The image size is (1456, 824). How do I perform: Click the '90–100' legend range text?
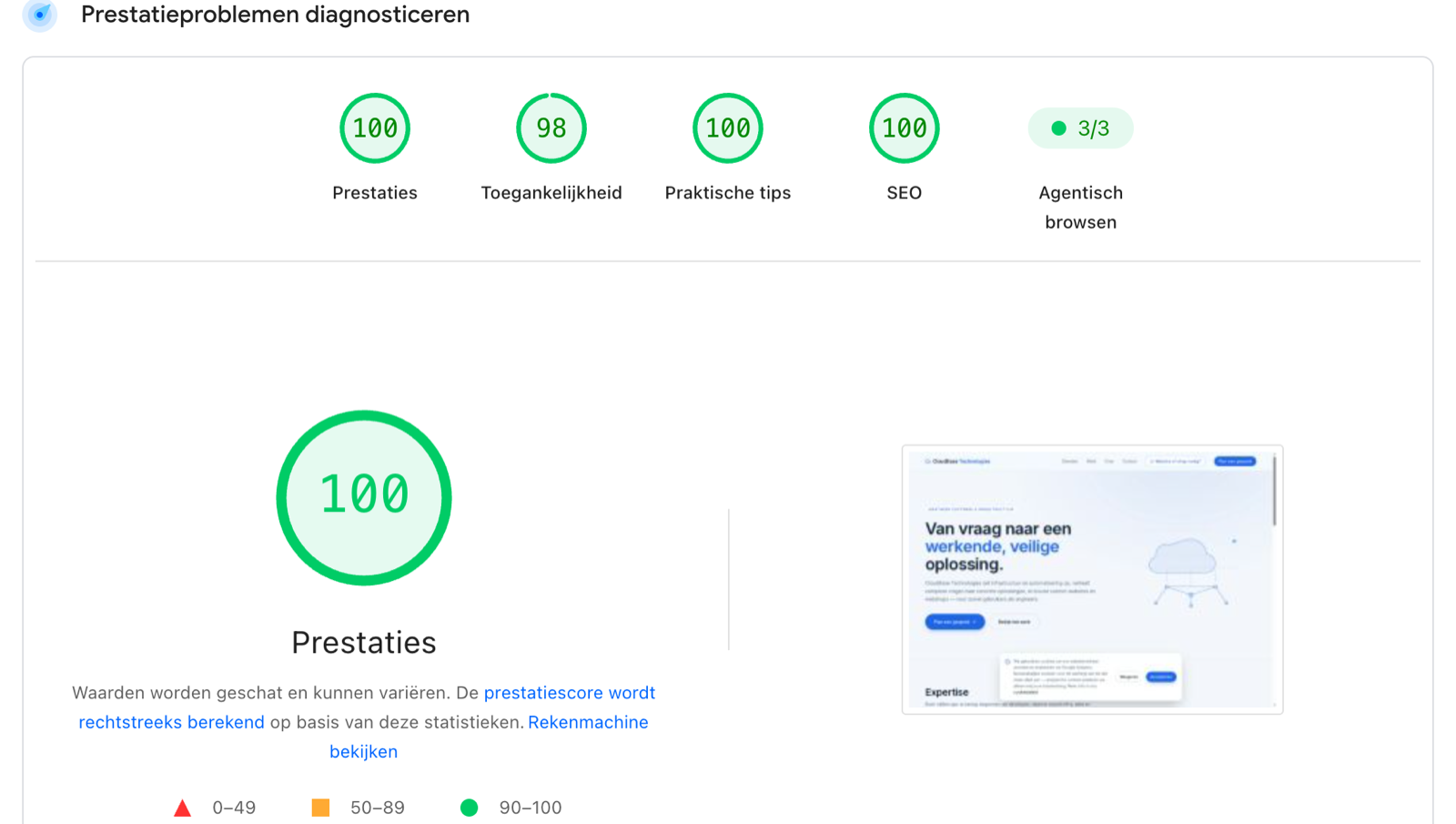(x=531, y=808)
